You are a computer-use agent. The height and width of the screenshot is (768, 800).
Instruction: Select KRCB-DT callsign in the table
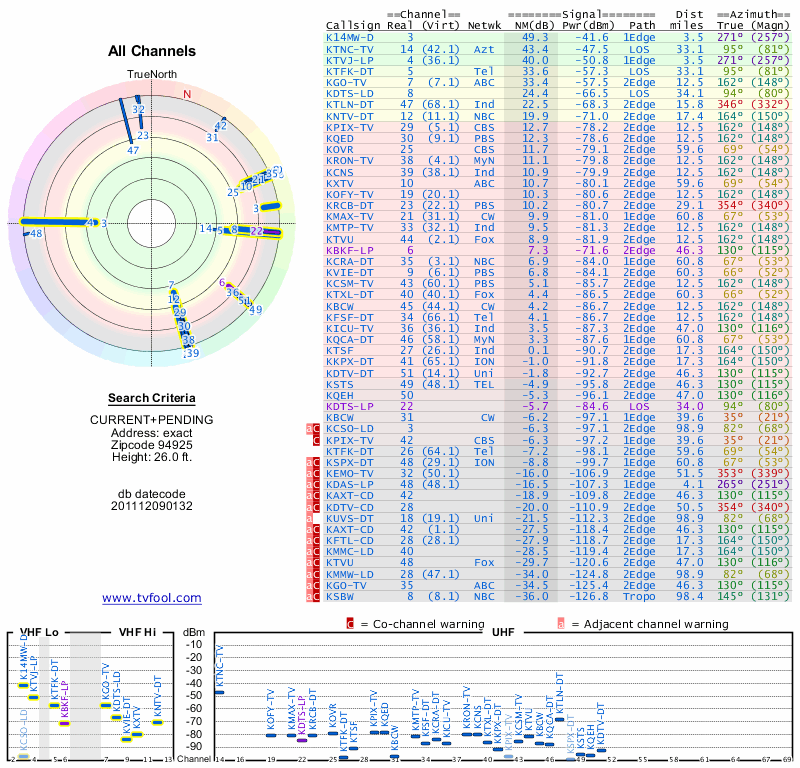pos(350,206)
